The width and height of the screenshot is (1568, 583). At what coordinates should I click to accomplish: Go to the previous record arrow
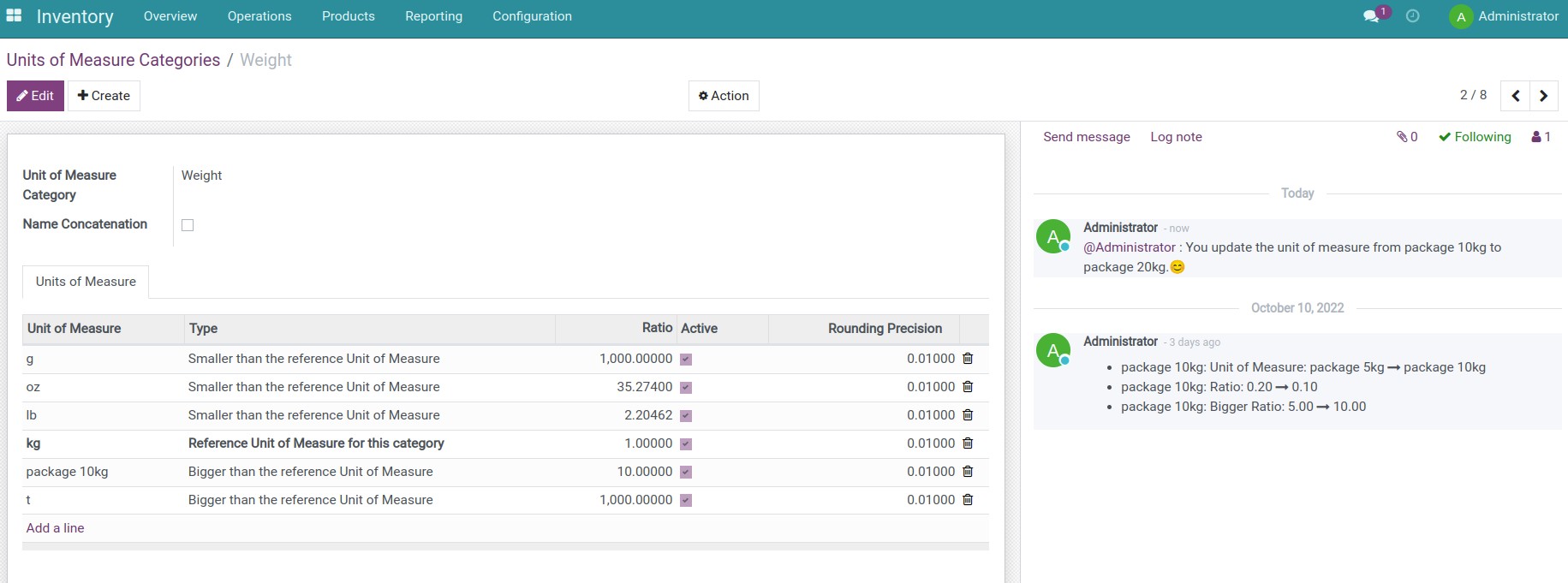pyautogui.click(x=1515, y=96)
